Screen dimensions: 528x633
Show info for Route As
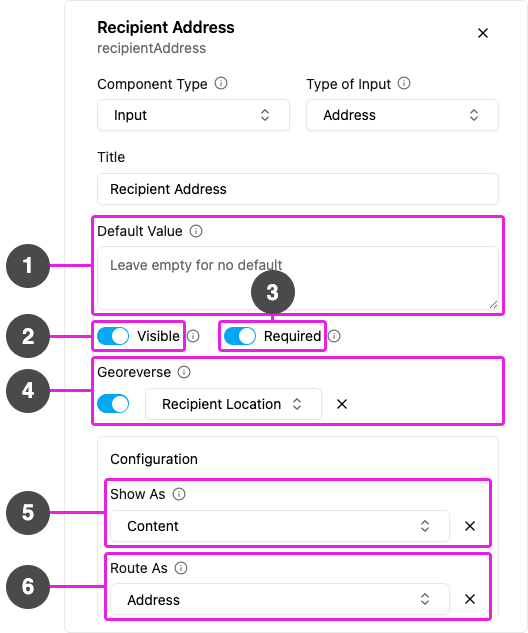181,568
